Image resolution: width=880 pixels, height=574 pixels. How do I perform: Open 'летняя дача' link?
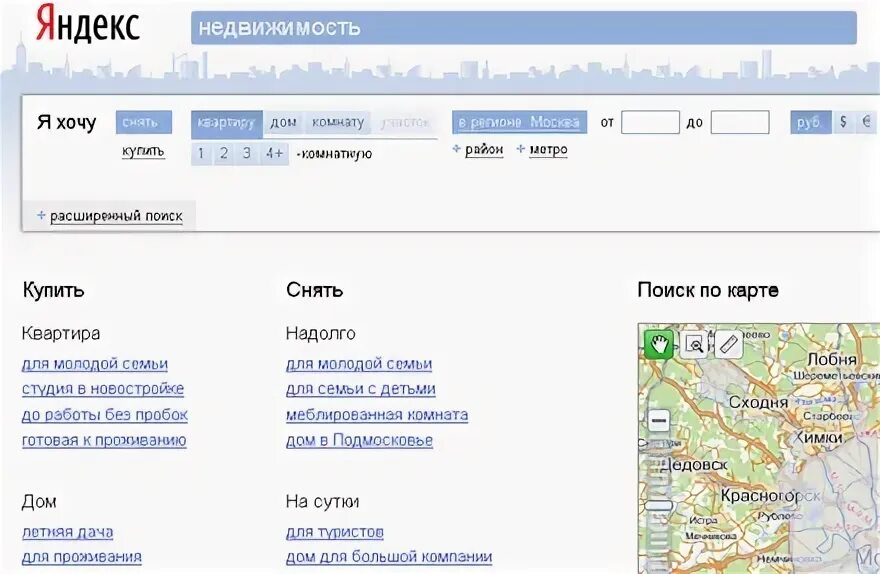67,532
